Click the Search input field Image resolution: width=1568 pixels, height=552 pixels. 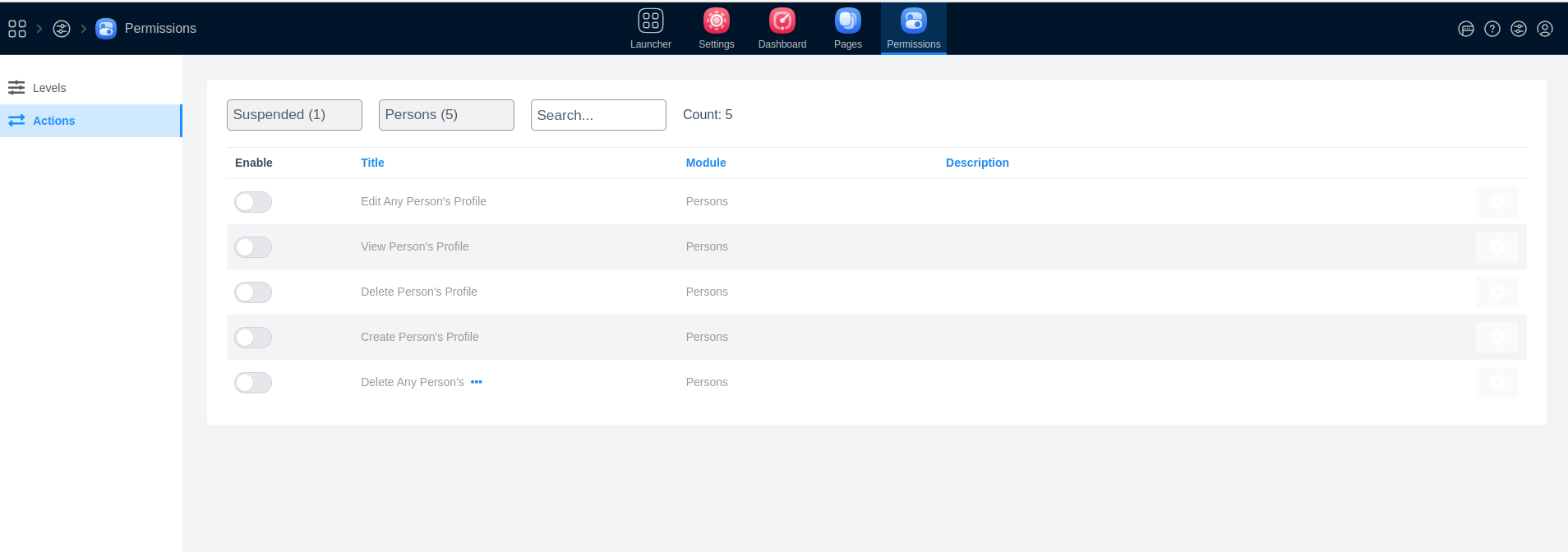pyautogui.click(x=598, y=115)
